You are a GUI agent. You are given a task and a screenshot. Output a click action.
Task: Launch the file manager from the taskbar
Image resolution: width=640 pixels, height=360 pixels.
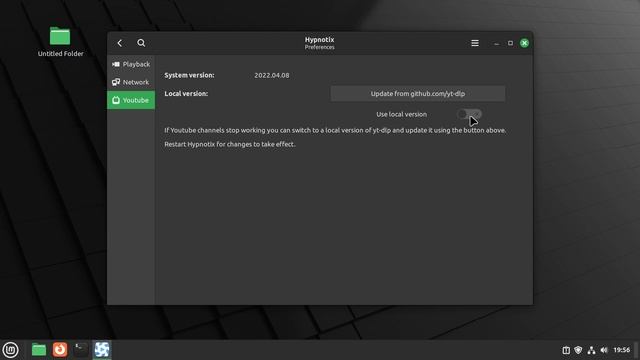pyautogui.click(x=39, y=350)
